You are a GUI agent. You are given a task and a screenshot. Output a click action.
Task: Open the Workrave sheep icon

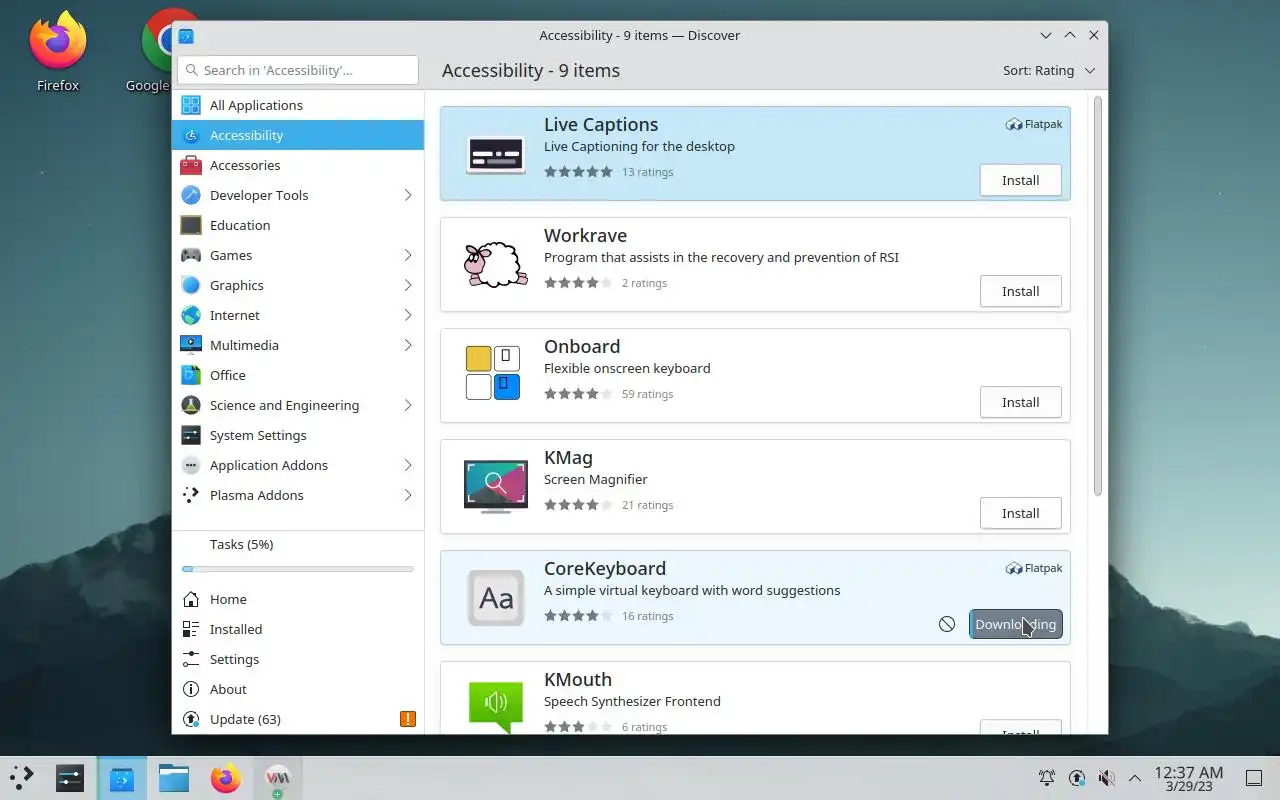point(496,265)
